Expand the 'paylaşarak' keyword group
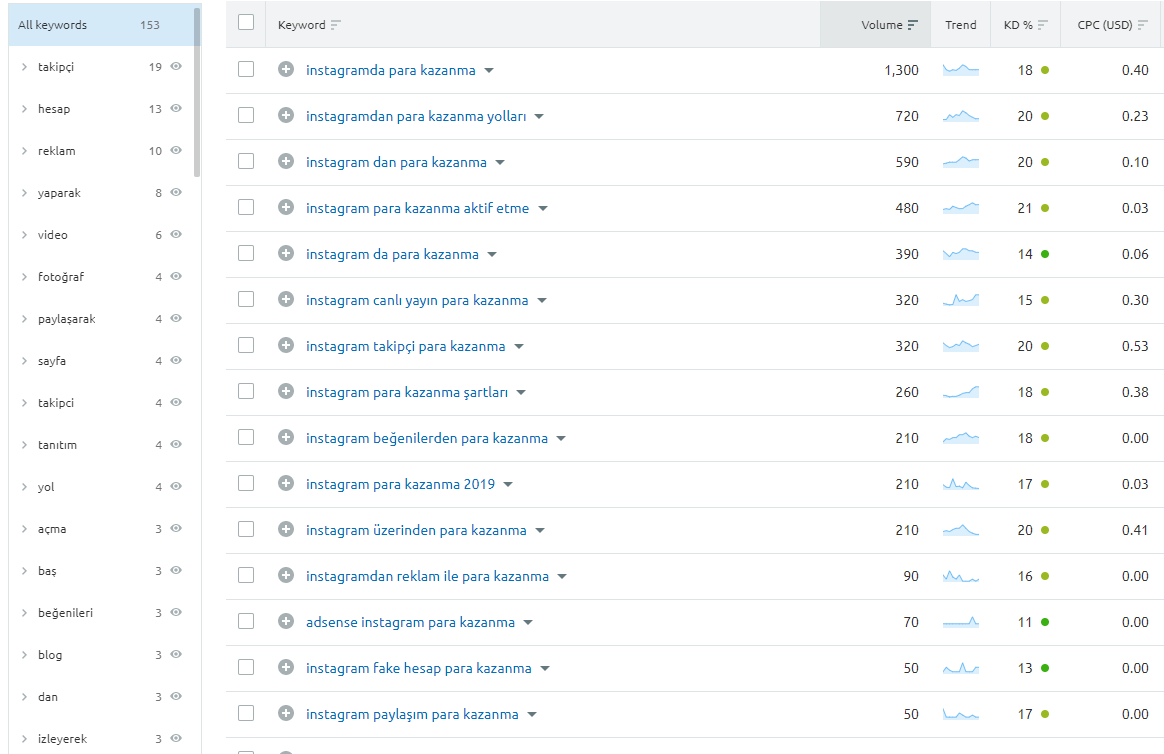Image resolution: width=1164 pixels, height=754 pixels. [x=24, y=318]
